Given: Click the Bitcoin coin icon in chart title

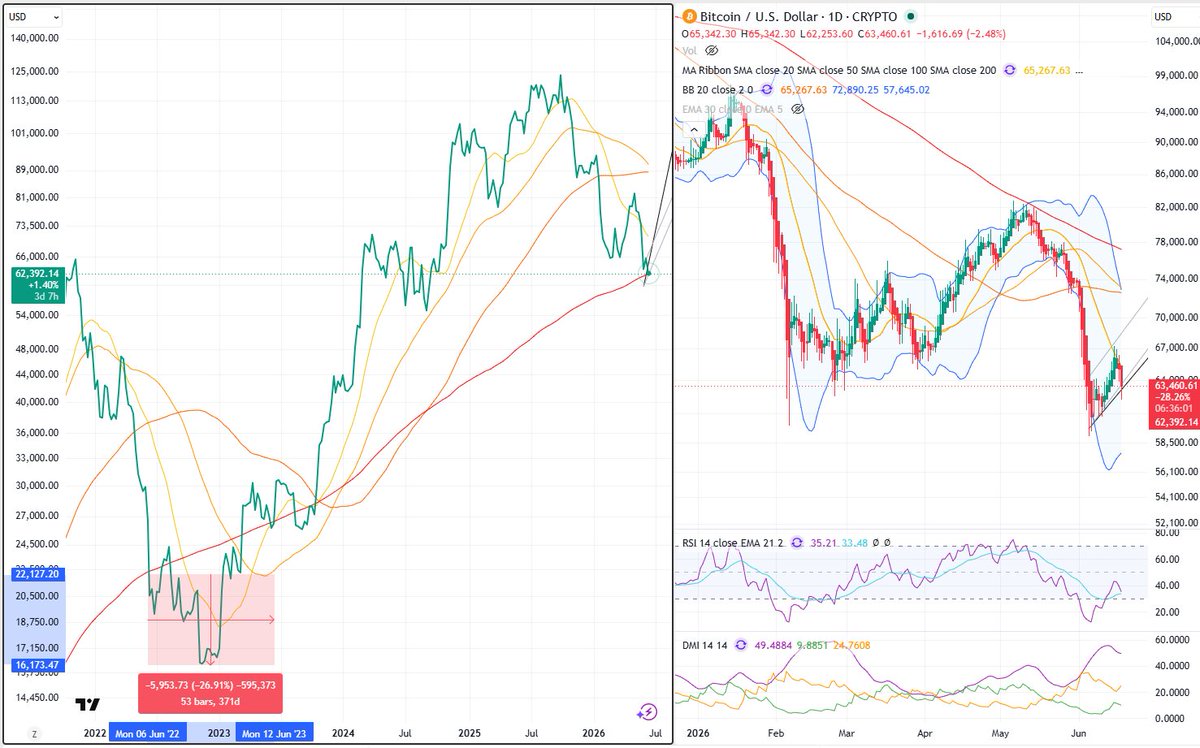Looking at the screenshot, I should (x=688, y=17).
